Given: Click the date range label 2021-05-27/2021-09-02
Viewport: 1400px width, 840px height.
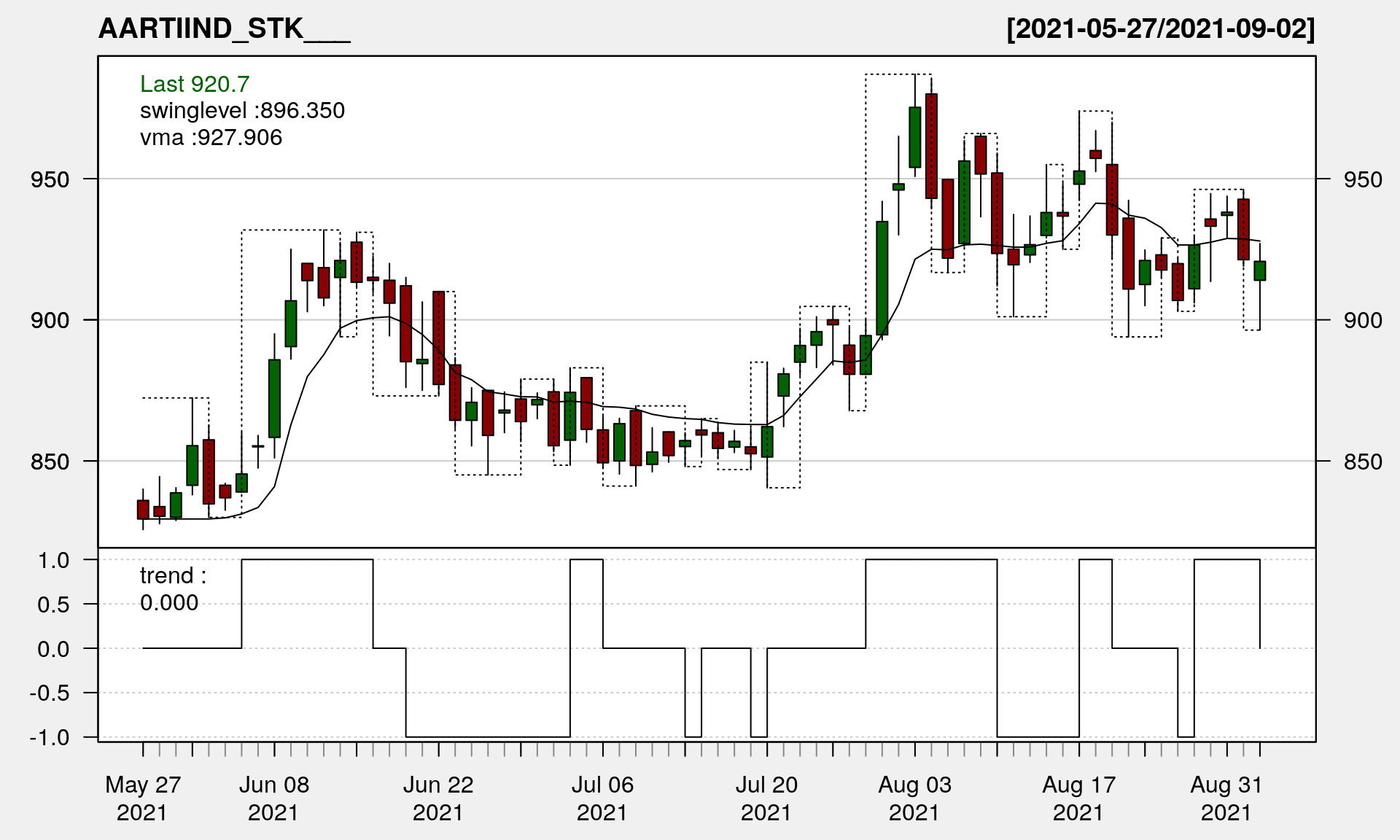Looking at the screenshot, I should tap(1160, 29).
